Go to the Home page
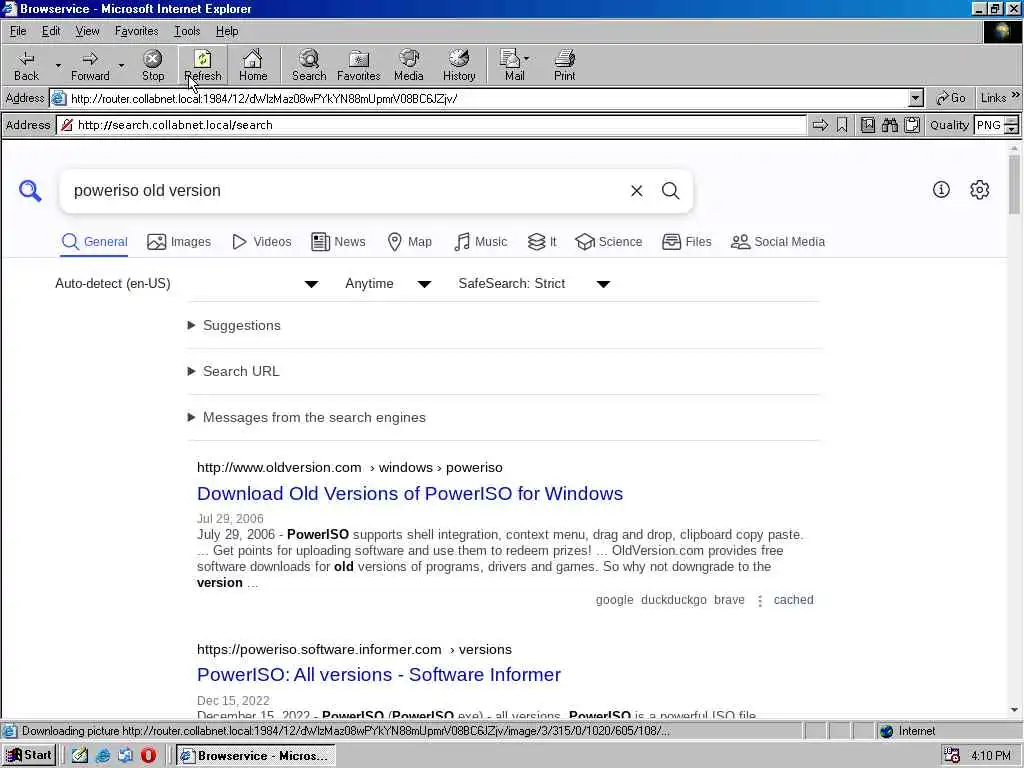The height and width of the screenshot is (768, 1024). coord(253,65)
